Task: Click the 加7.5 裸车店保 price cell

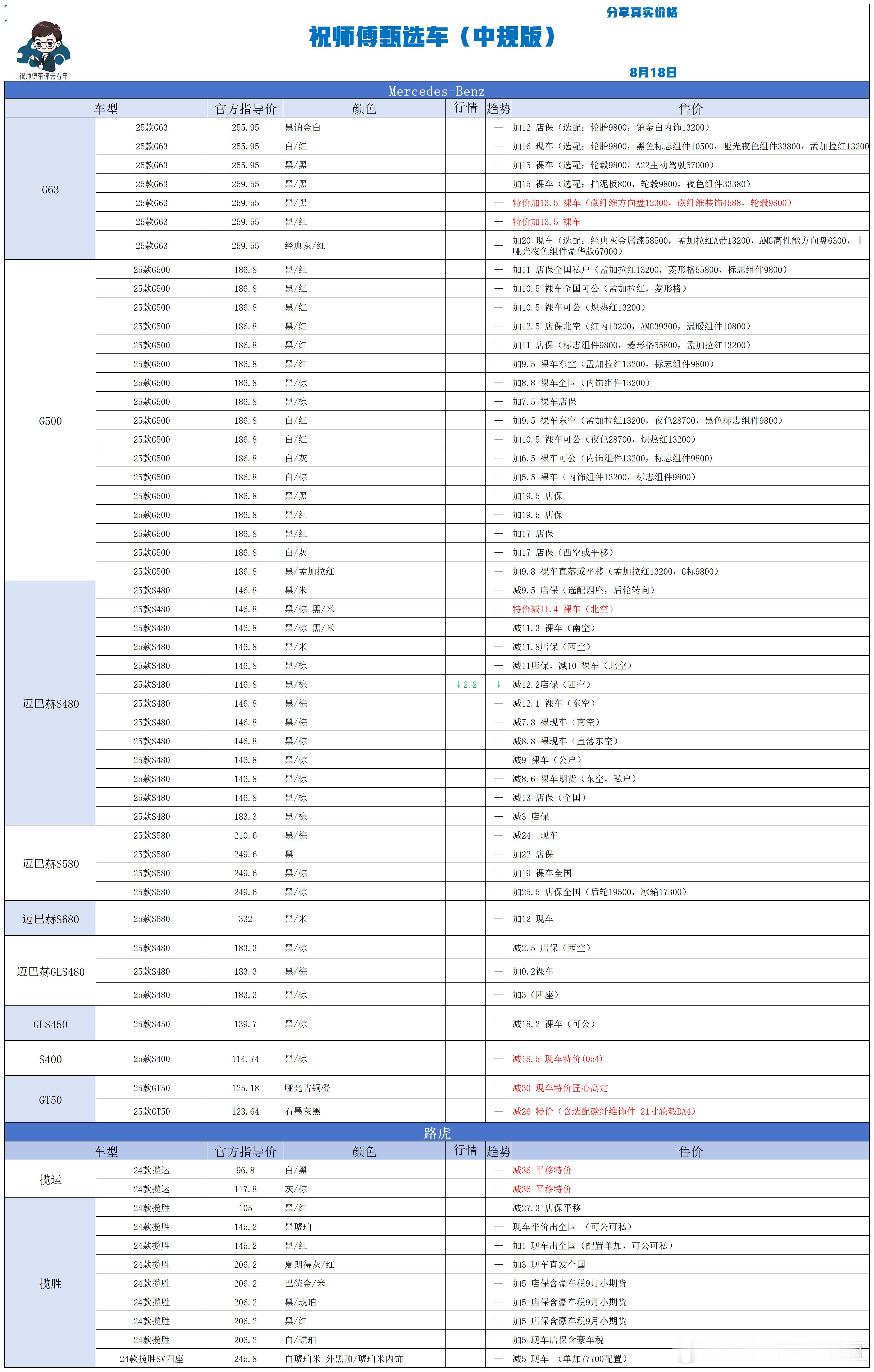Action: click(x=690, y=401)
